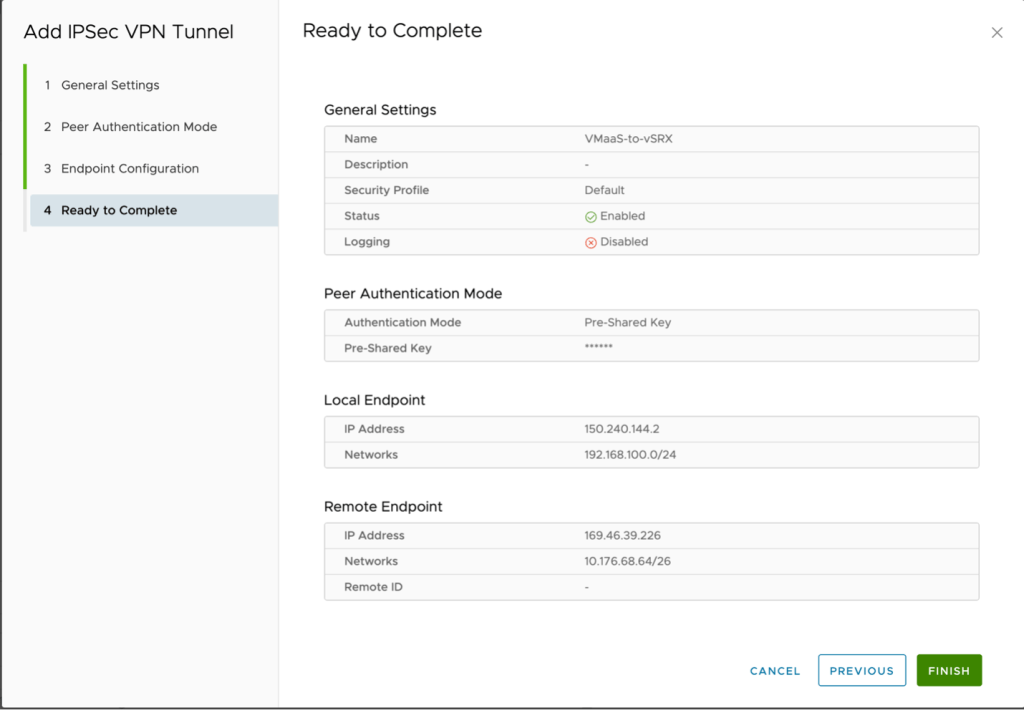Click the tunnel name VMaaS-to-vSRX

(x=629, y=139)
